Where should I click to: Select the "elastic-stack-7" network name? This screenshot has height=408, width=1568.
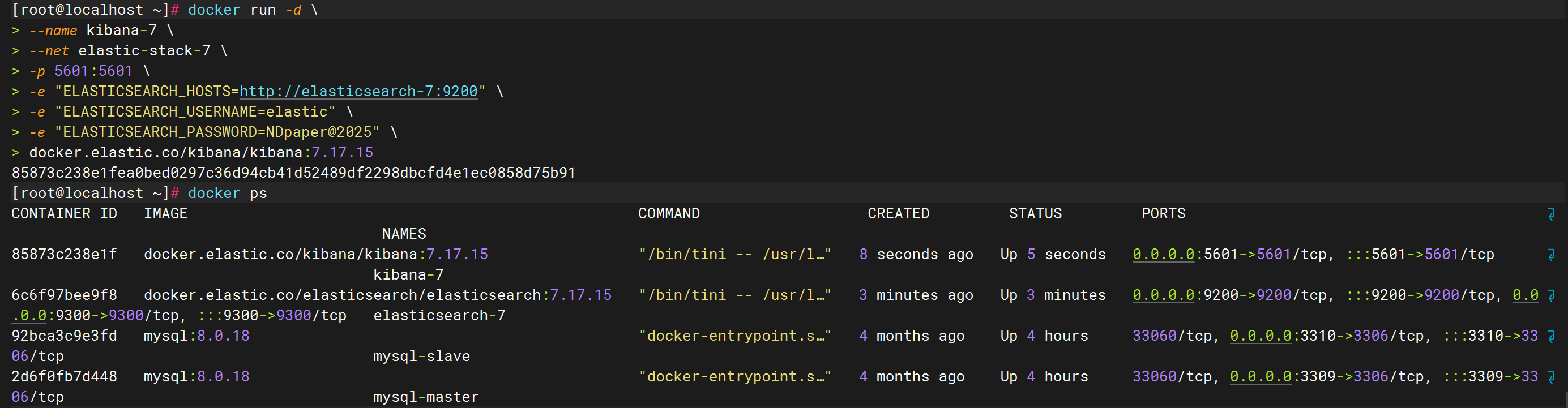tap(144, 50)
